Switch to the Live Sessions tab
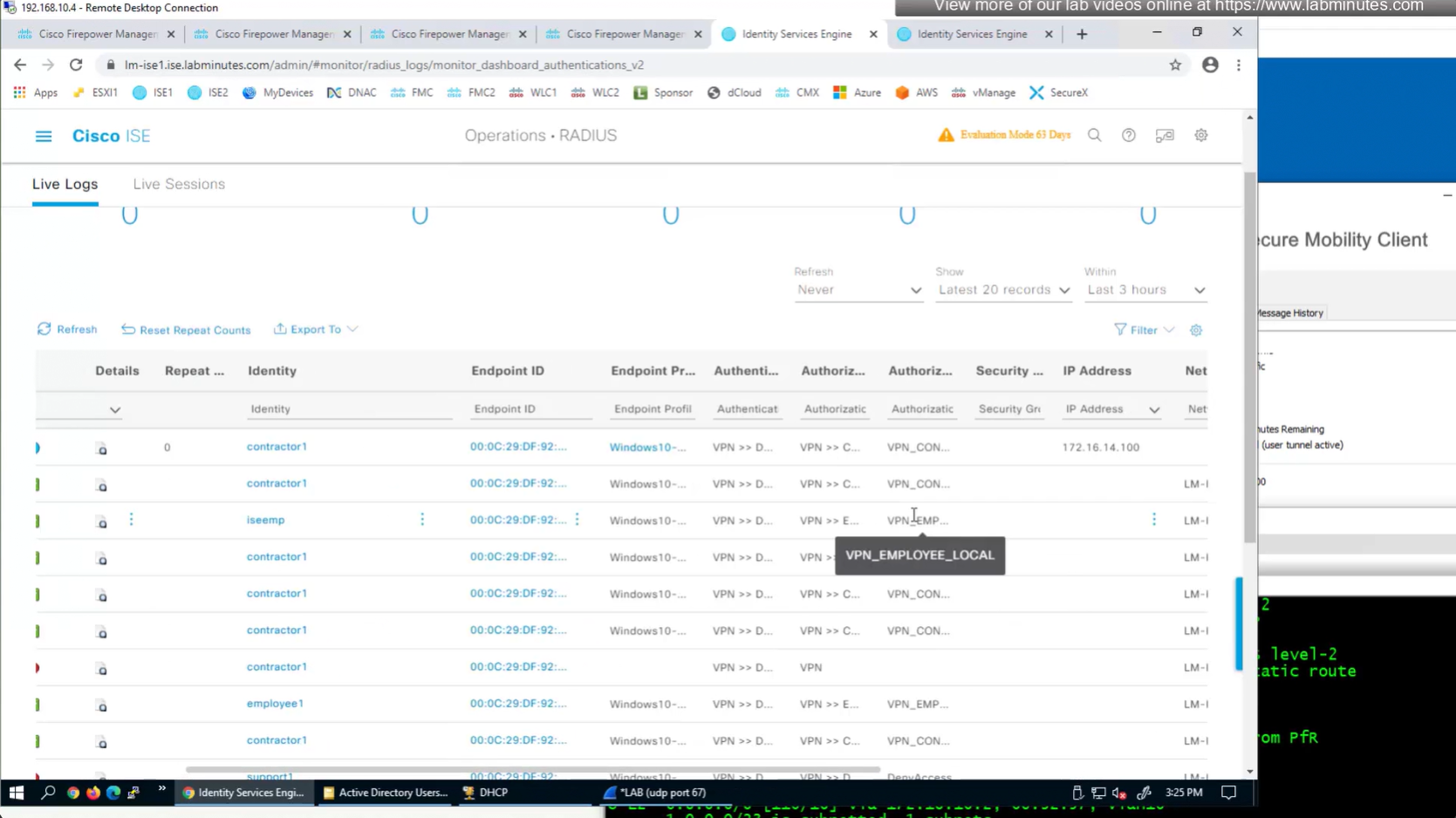The image size is (1456, 818). [x=179, y=184]
